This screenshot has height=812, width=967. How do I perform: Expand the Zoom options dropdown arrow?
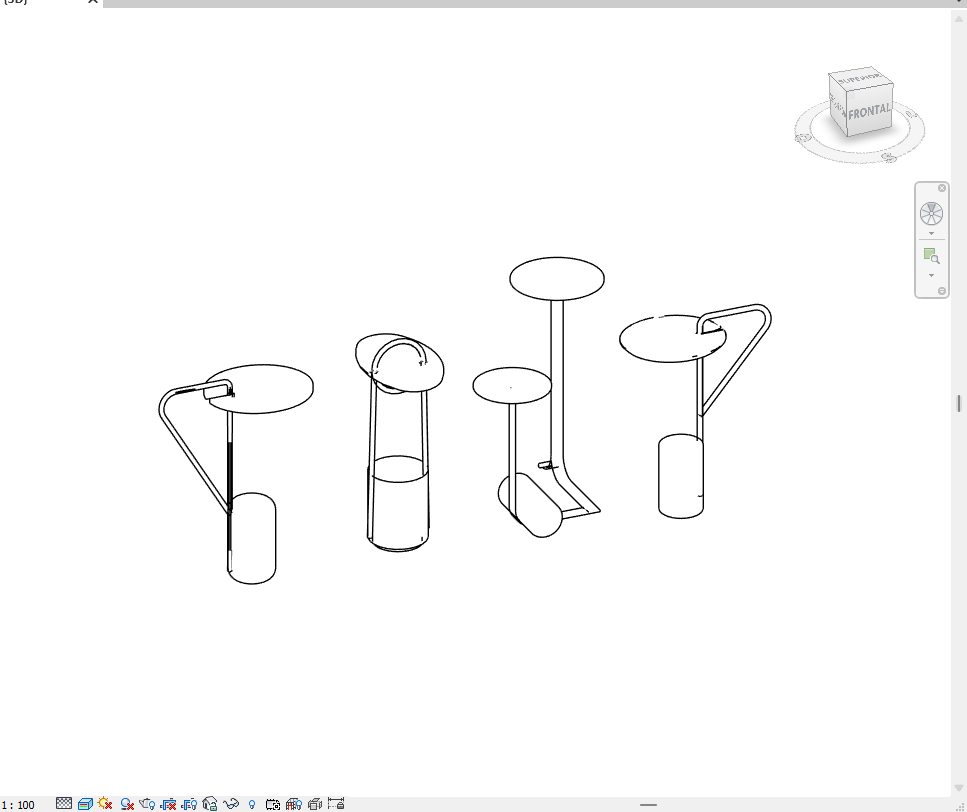[931, 276]
